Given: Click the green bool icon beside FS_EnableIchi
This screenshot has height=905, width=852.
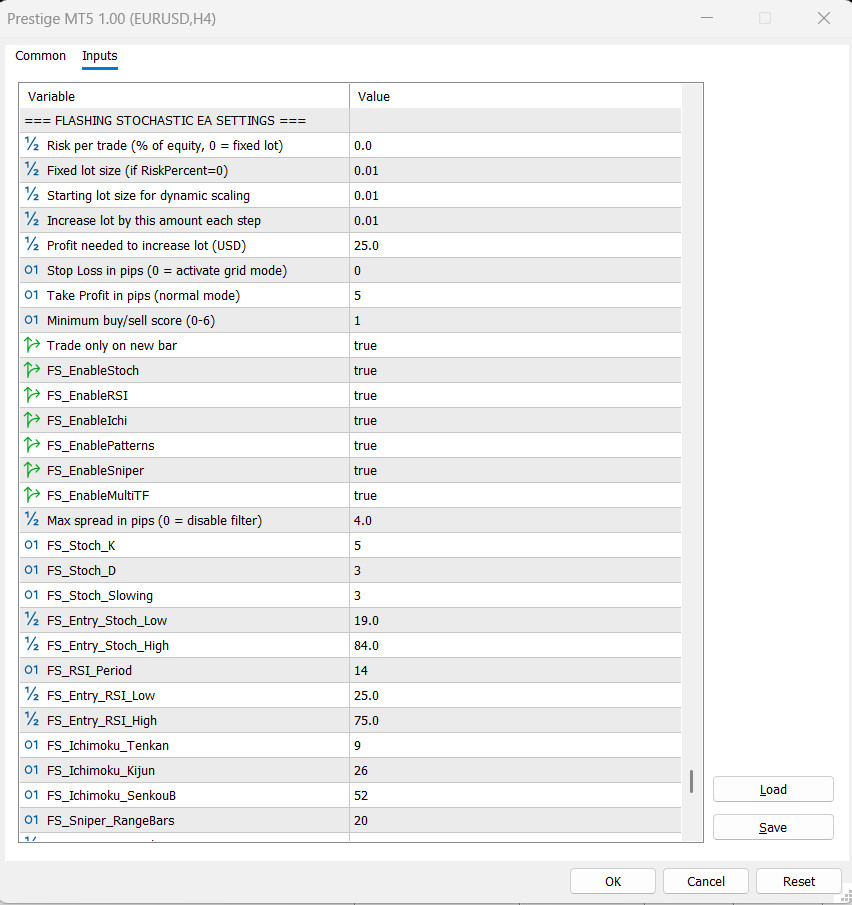Looking at the screenshot, I should (32, 420).
